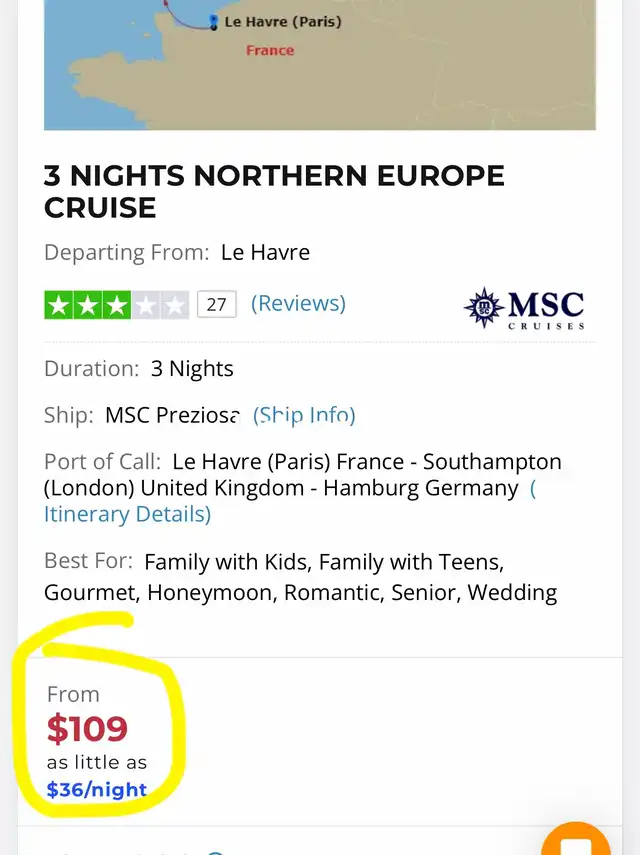Tap the 3 Nights Northern Europe Cruise title

pos(274,191)
